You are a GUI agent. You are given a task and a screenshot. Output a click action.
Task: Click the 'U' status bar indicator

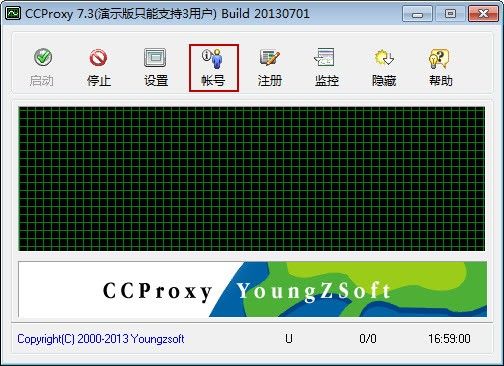pos(289,339)
